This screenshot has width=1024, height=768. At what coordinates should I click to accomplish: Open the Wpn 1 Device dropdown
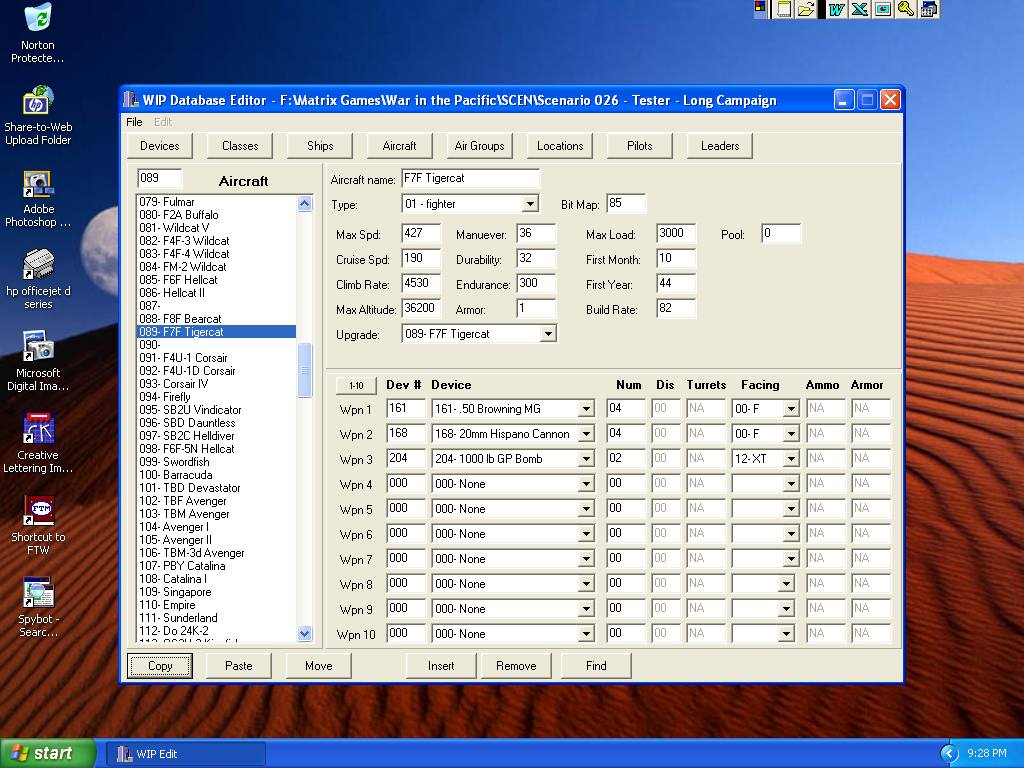[586, 409]
